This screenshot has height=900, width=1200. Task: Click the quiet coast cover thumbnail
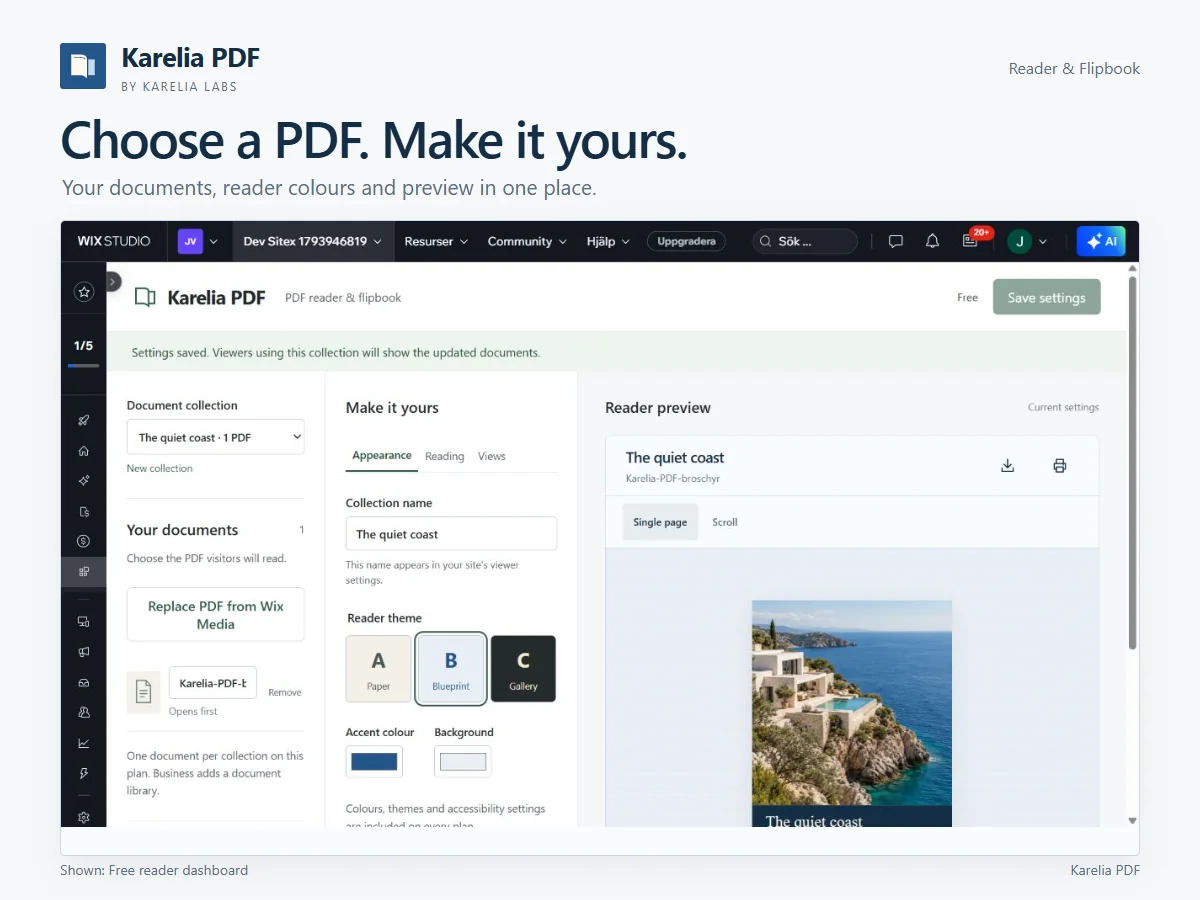tap(852, 713)
